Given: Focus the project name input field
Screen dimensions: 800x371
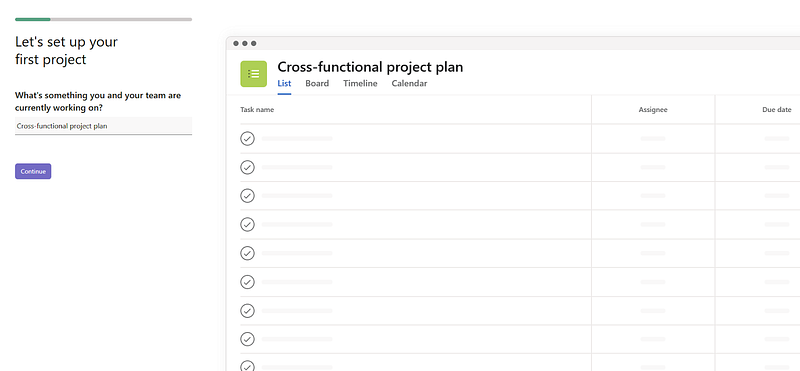Looking at the screenshot, I should [104, 126].
